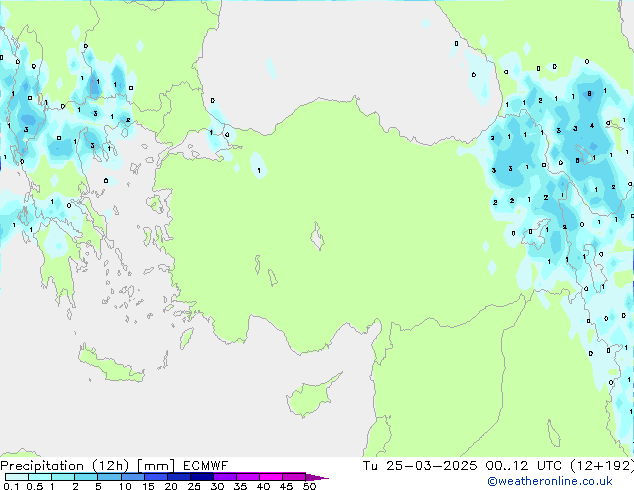Click the legend value '0.5'
Image resolution: width=634 pixels, height=490 pixels.
click(x=34, y=486)
